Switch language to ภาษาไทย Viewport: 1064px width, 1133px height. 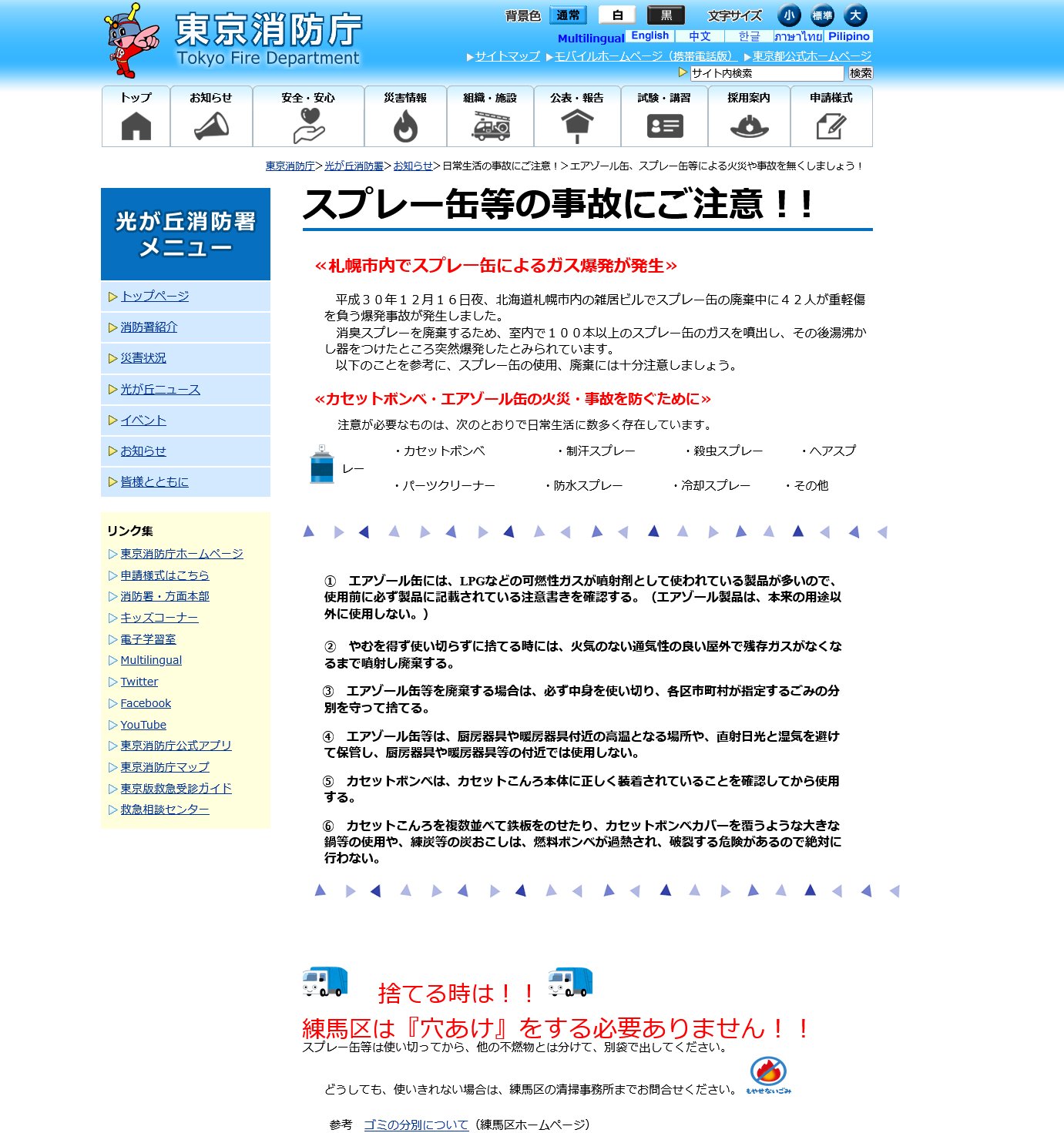coord(798,36)
